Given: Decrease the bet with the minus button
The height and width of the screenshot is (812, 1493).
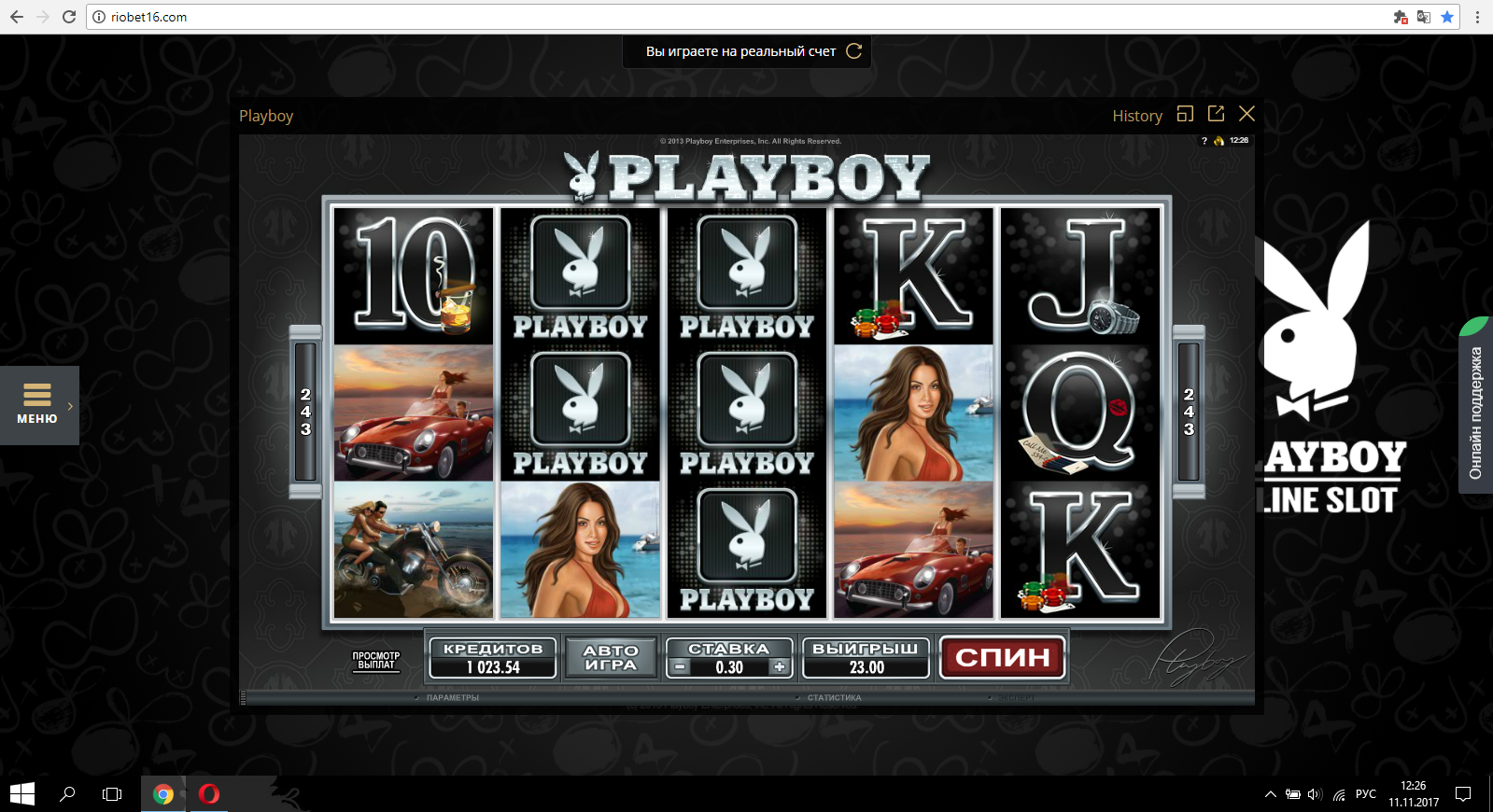Looking at the screenshot, I should coord(681,667).
